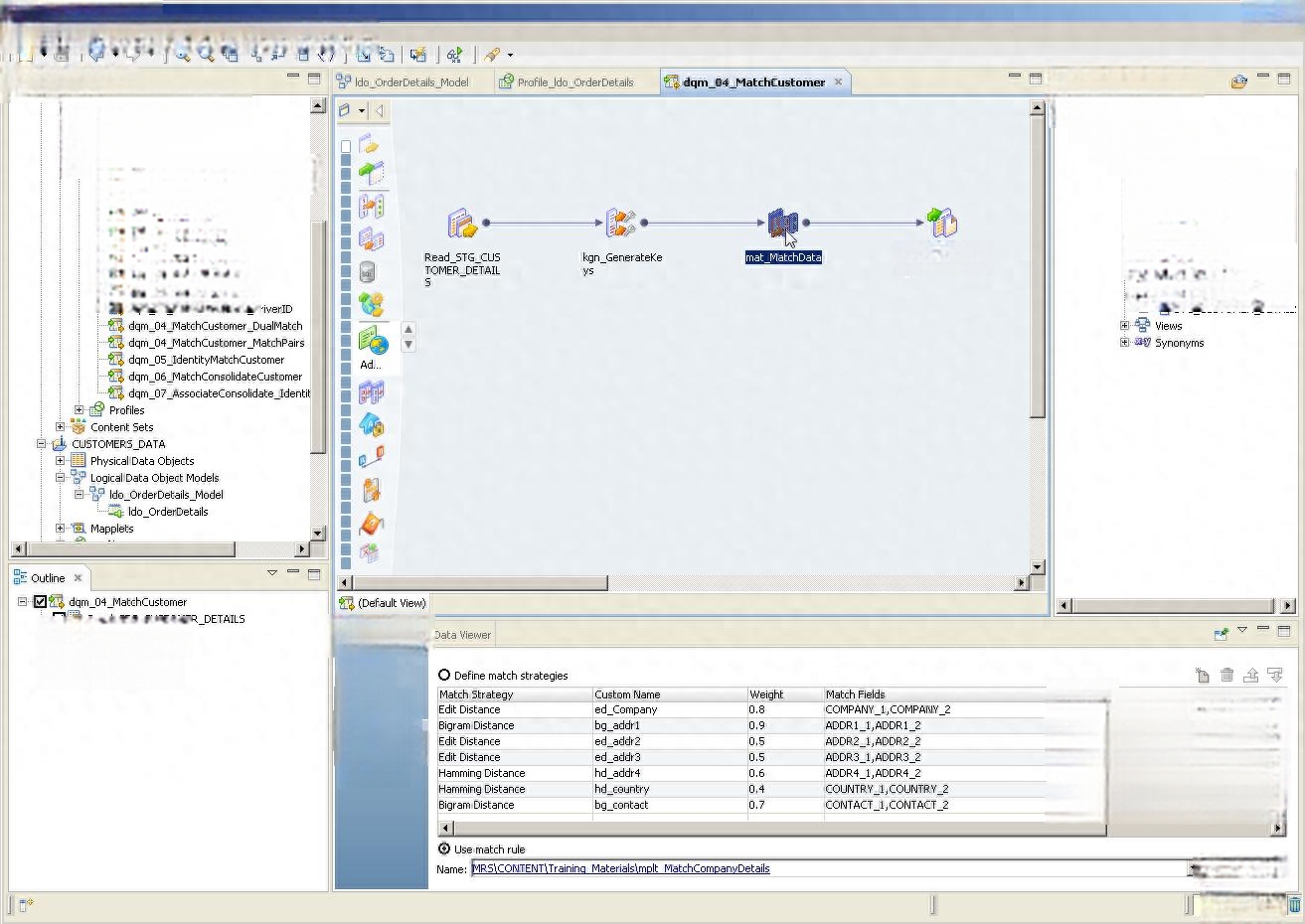Viewport: 1305px width, 924px height.
Task: Click the Read_STG_CUSTOMER_DETAILS node icon on canvas
Action: [x=462, y=224]
